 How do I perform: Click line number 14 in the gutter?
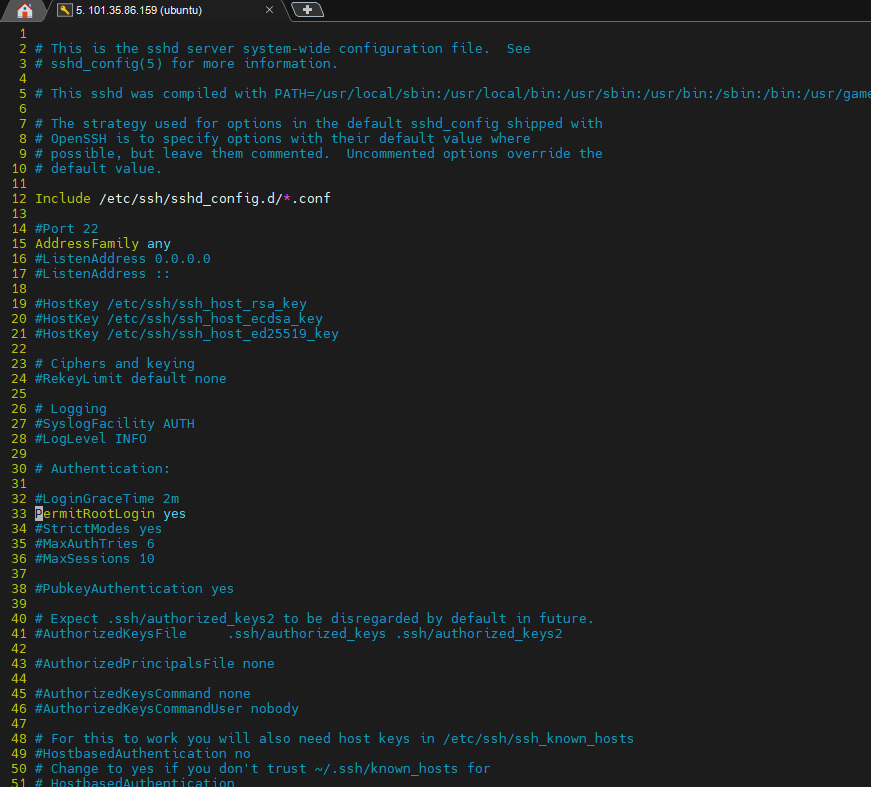pyautogui.click(x=18, y=228)
